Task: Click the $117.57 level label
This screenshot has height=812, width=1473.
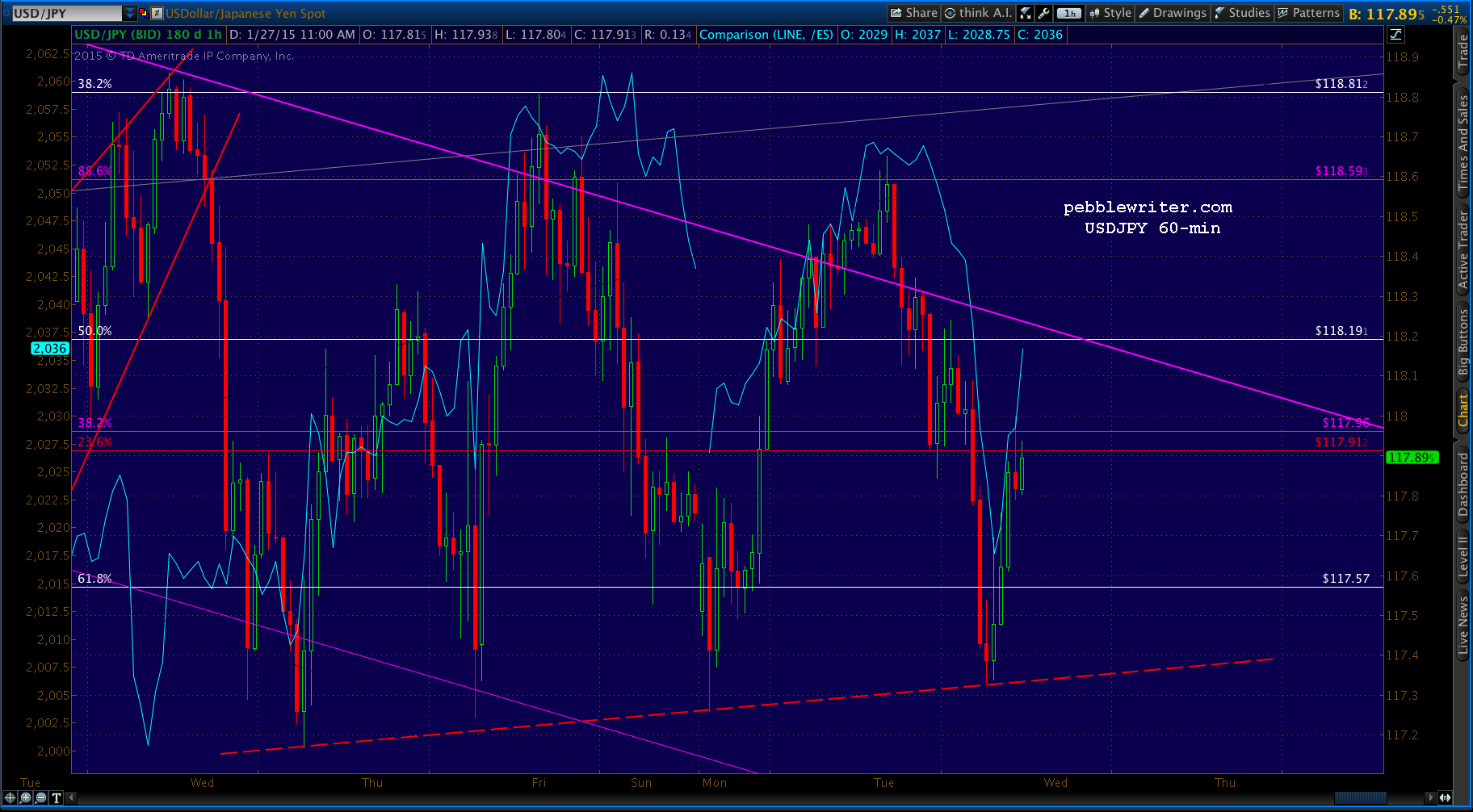Action: (1346, 579)
